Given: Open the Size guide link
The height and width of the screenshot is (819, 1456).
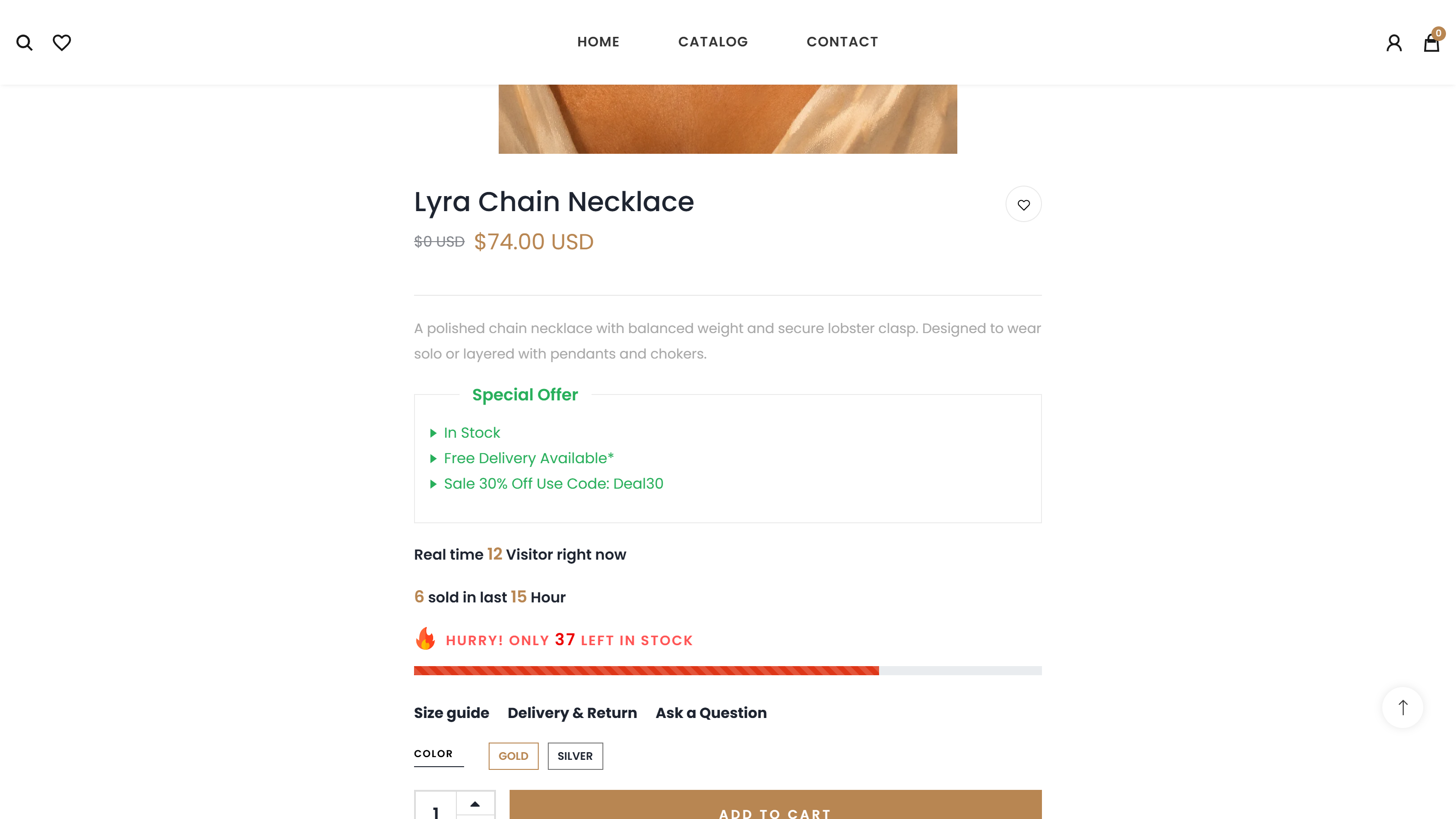Looking at the screenshot, I should click(x=451, y=713).
